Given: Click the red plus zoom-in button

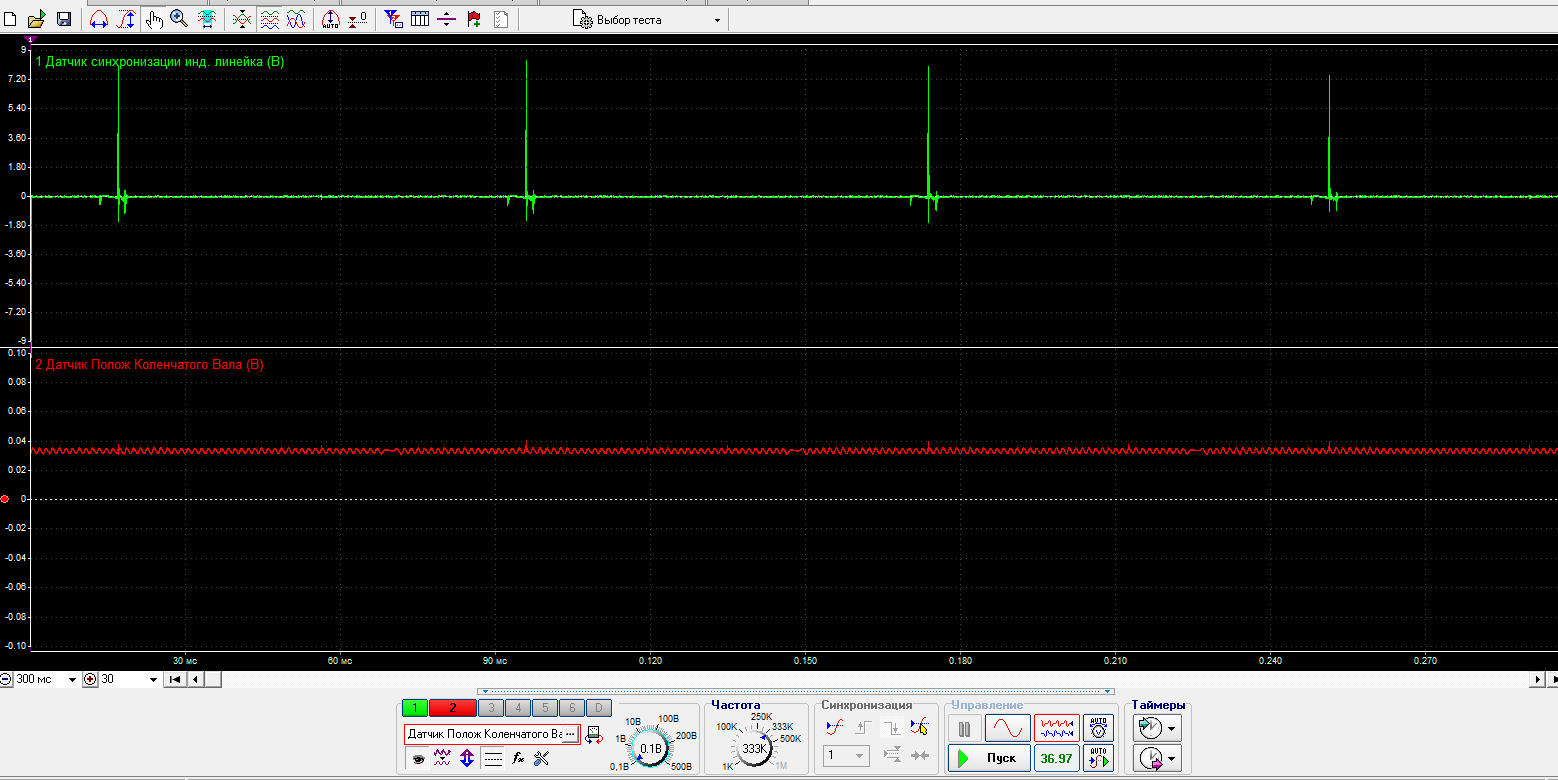Looking at the screenshot, I should click(x=90, y=679).
